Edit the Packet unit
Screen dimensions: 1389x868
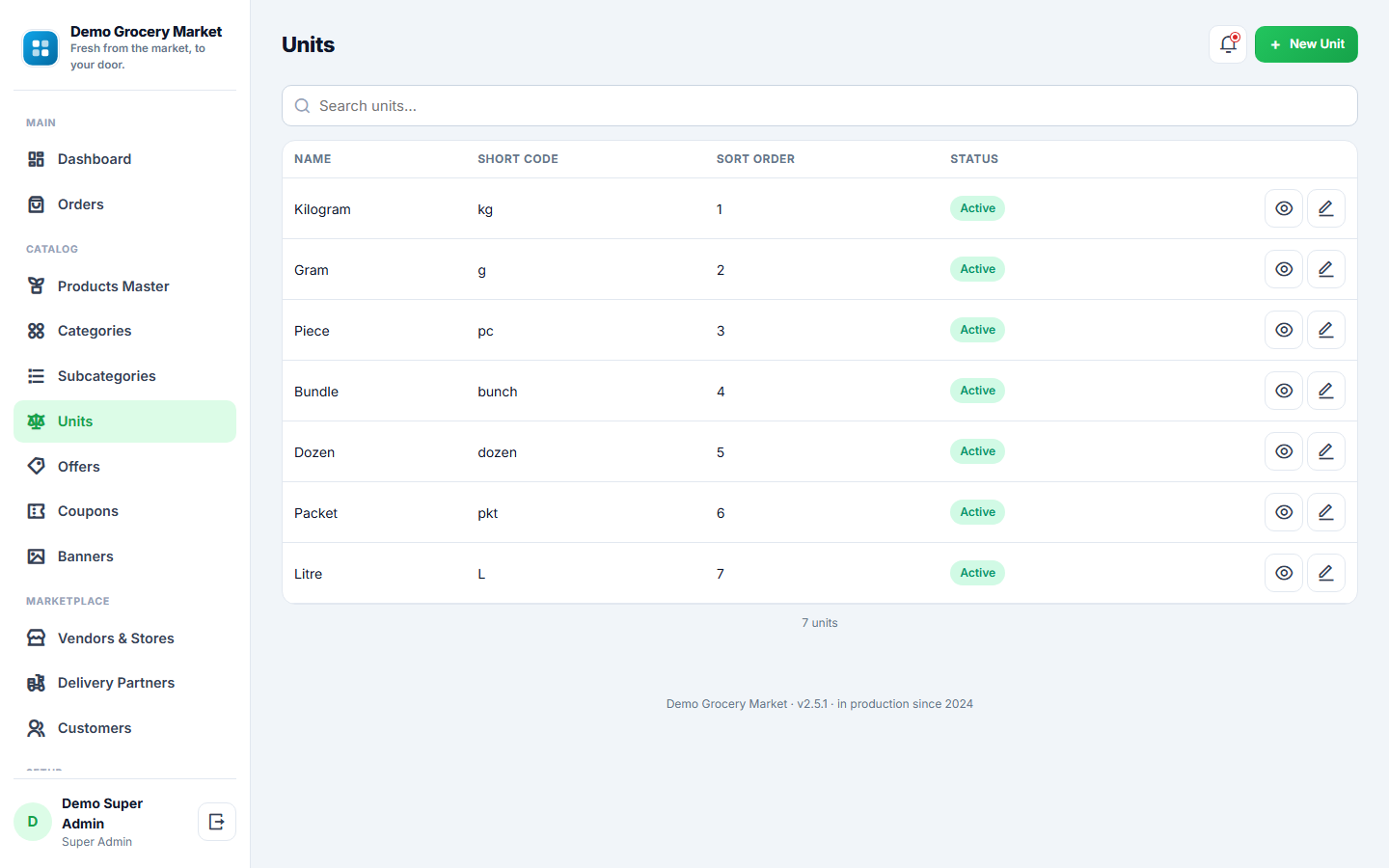coord(1326,512)
